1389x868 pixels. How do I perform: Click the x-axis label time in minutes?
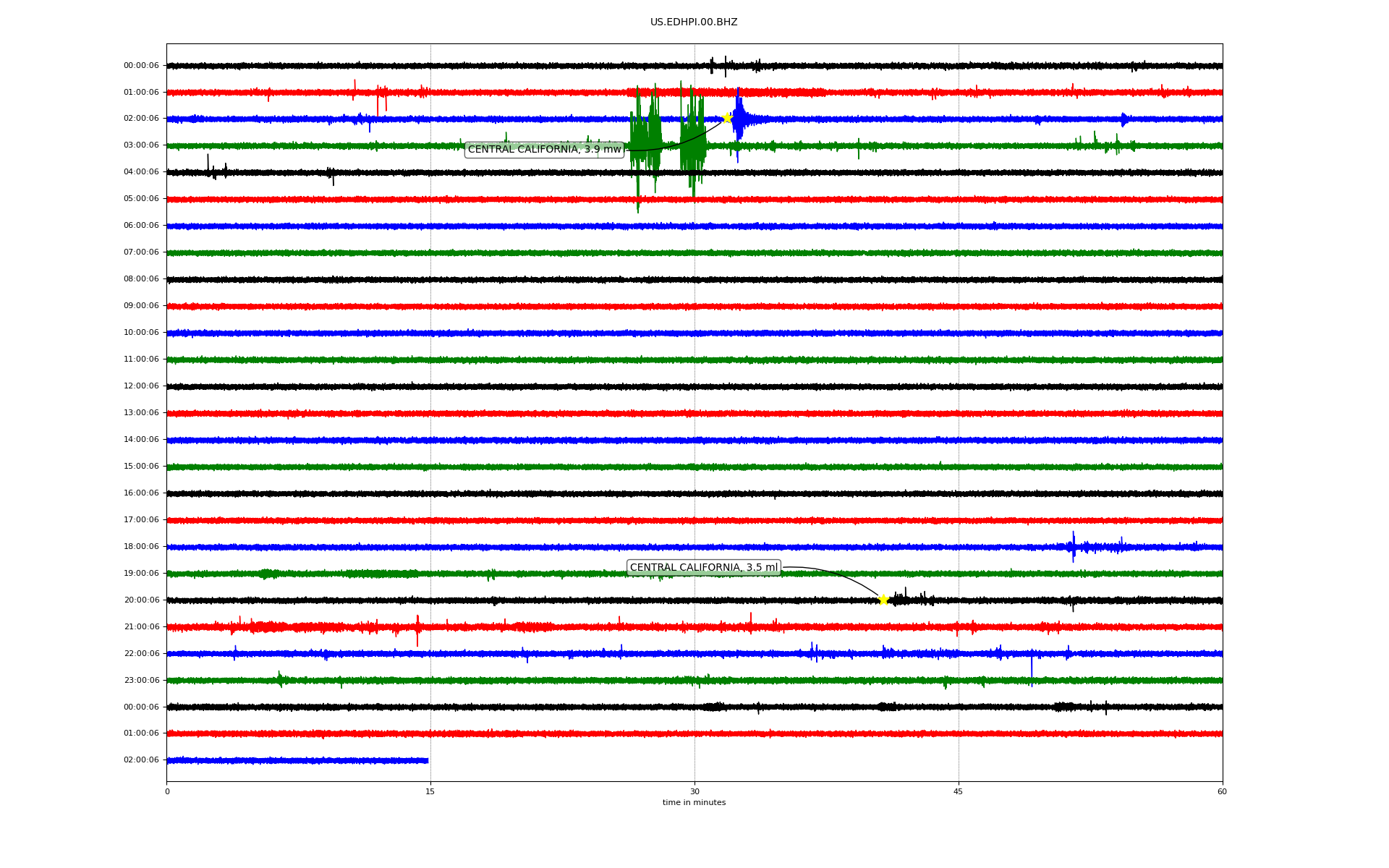click(693, 803)
